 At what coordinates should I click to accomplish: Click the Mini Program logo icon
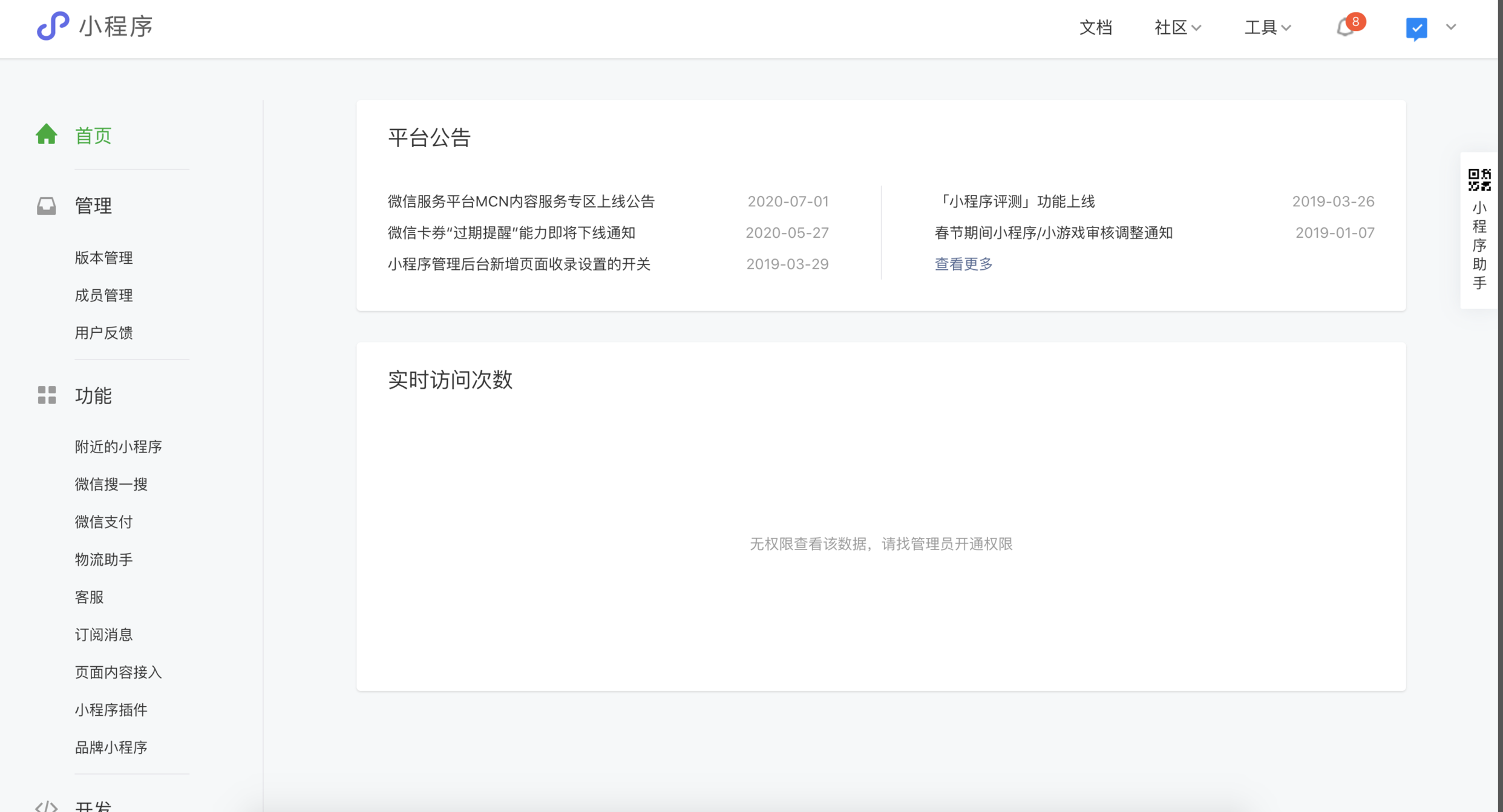click(53, 26)
